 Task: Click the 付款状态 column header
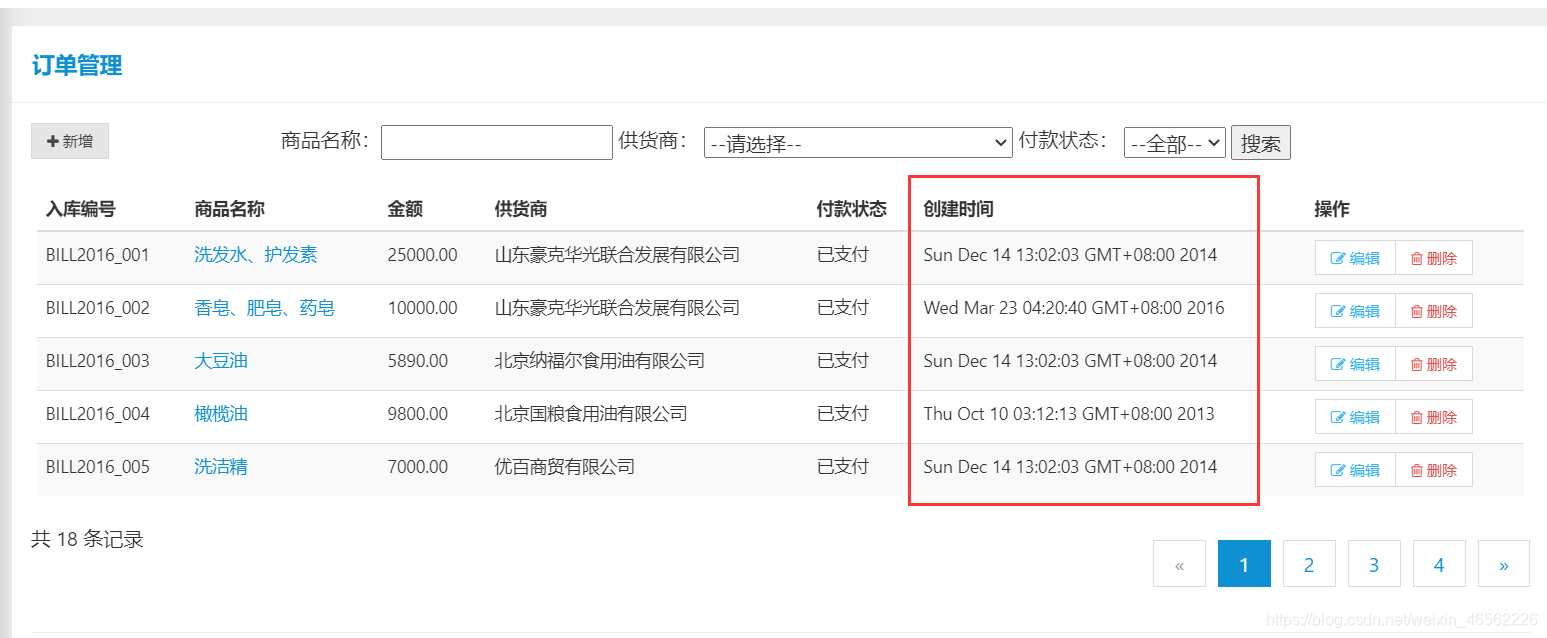click(852, 209)
